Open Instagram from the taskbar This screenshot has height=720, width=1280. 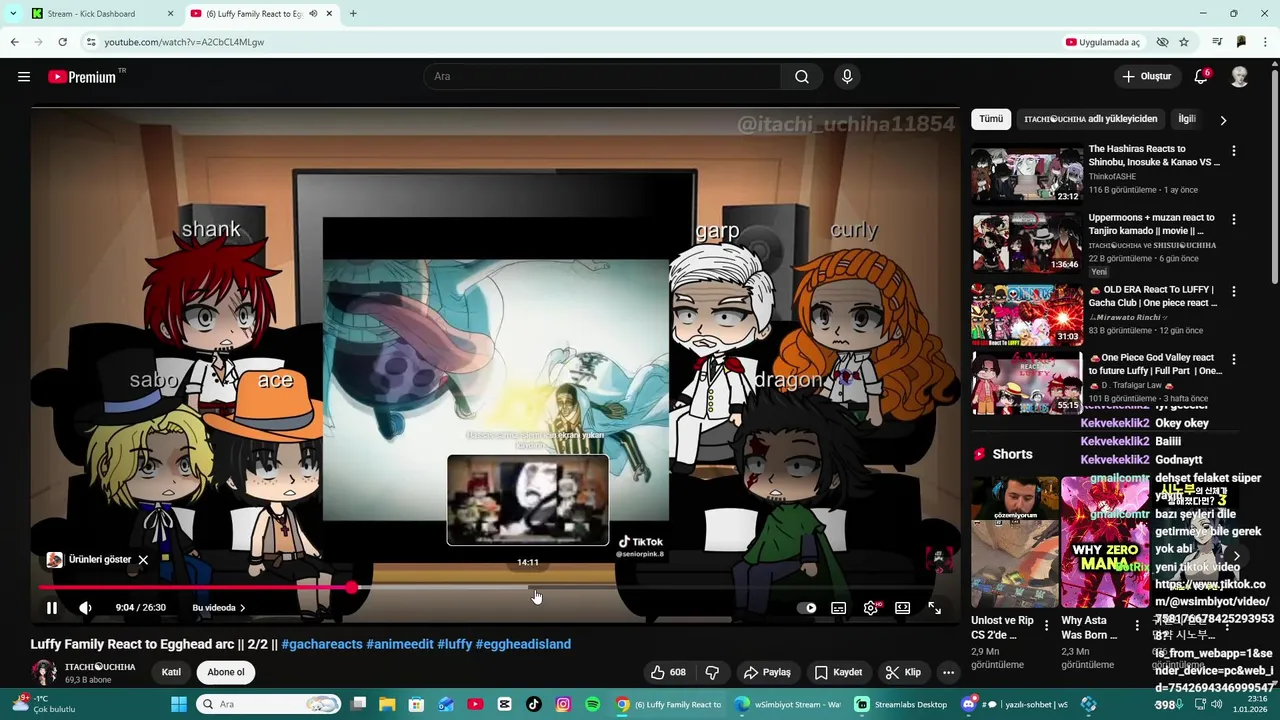coord(563,705)
